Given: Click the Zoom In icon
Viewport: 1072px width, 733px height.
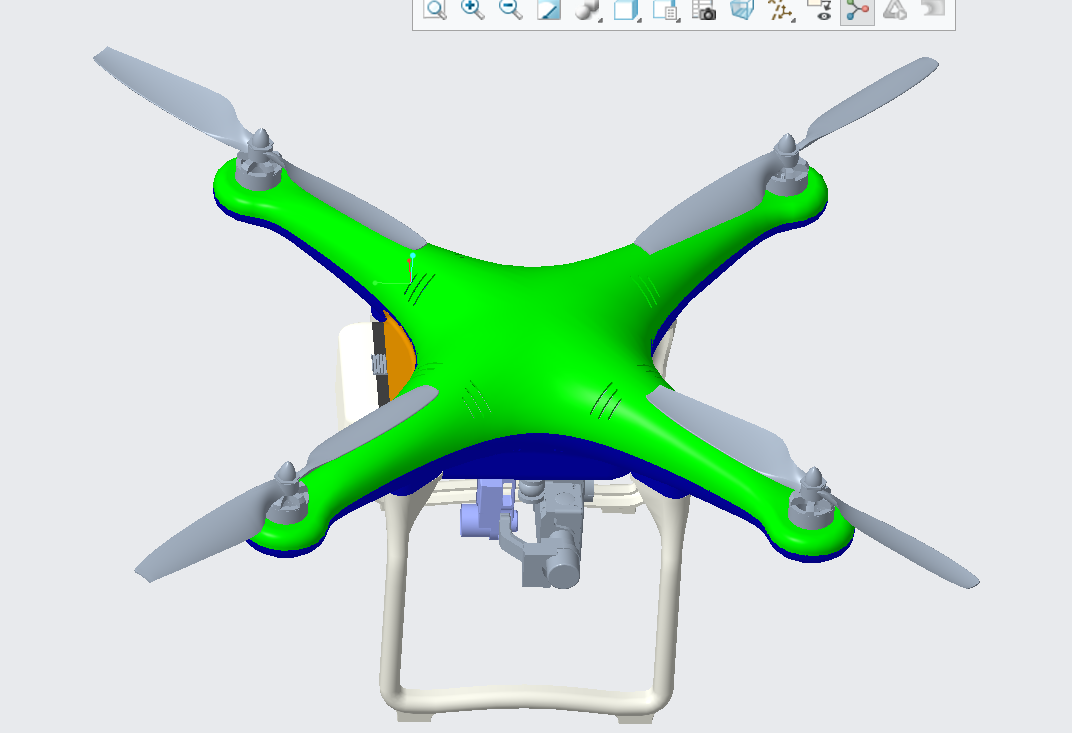Looking at the screenshot, I should [x=472, y=9].
